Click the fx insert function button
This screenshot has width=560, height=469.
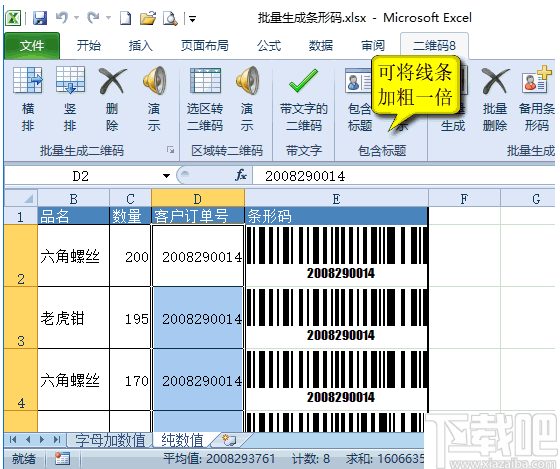click(241, 175)
